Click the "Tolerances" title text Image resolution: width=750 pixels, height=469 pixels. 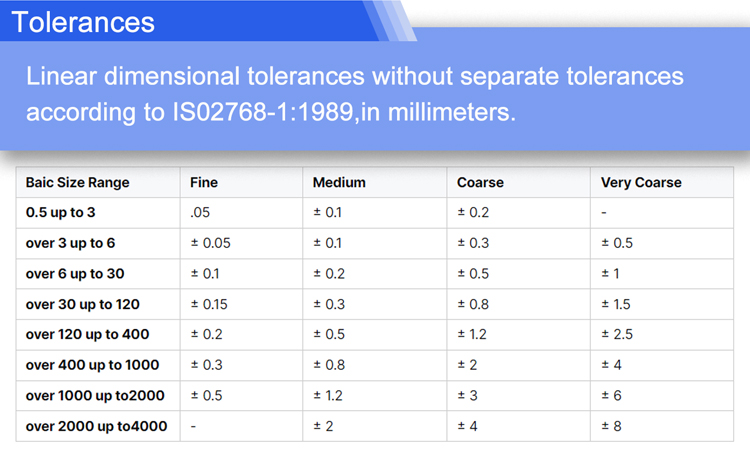(x=83, y=22)
